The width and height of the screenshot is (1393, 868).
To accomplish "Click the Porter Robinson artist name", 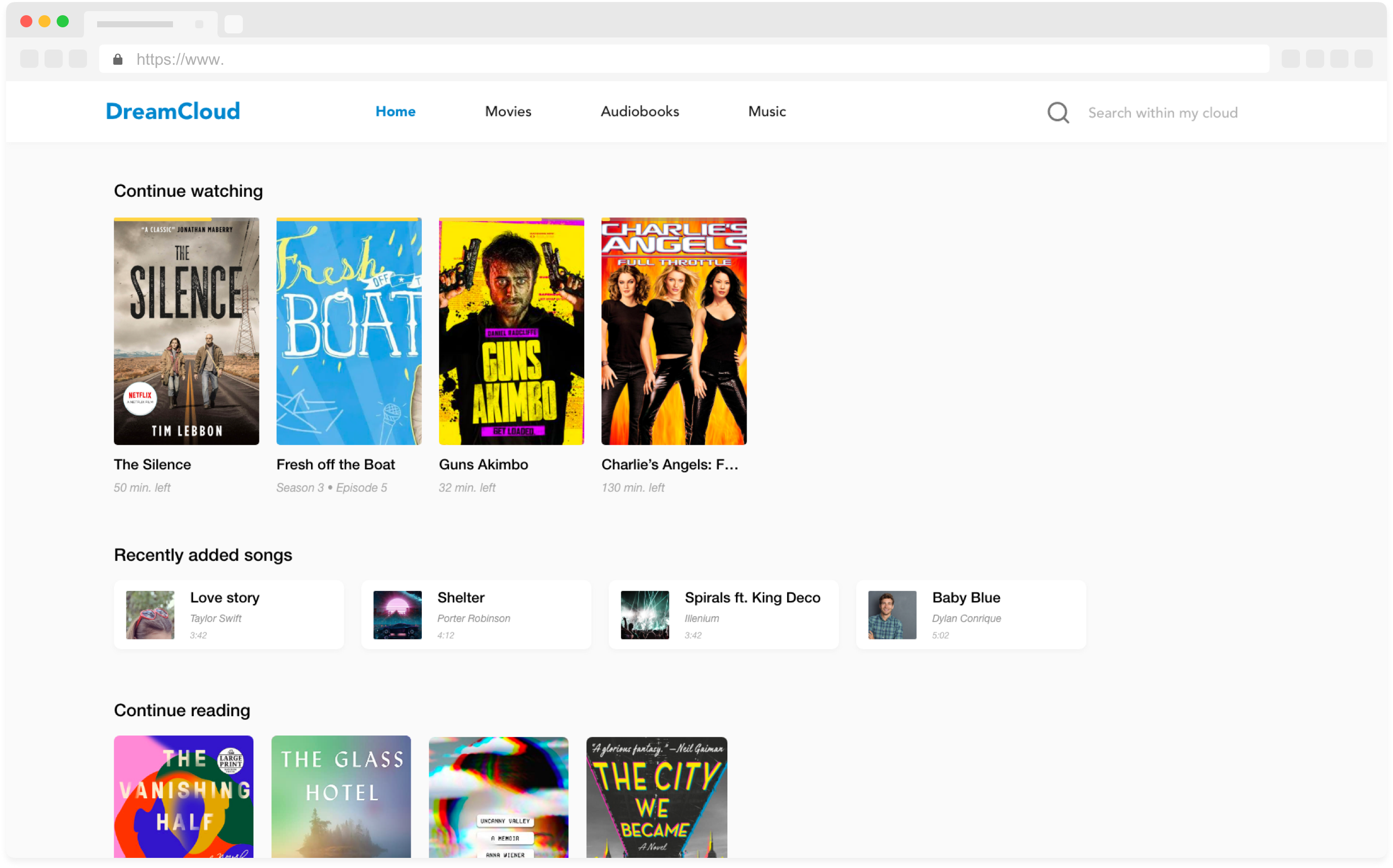I will click(x=473, y=618).
